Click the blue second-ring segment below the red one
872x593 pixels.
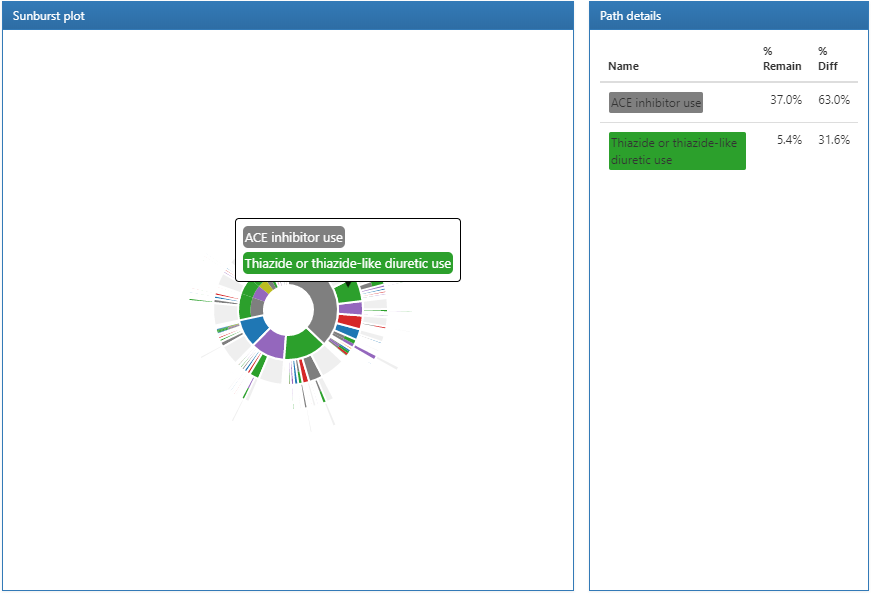pos(348,332)
